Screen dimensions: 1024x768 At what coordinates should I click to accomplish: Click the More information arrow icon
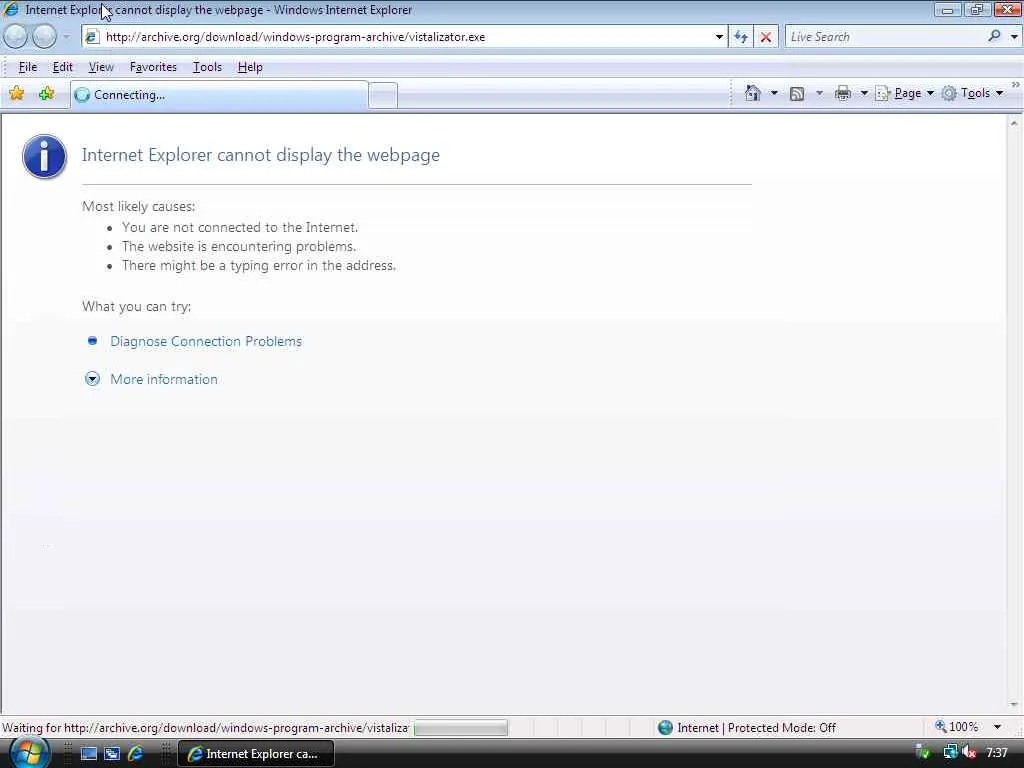point(92,379)
